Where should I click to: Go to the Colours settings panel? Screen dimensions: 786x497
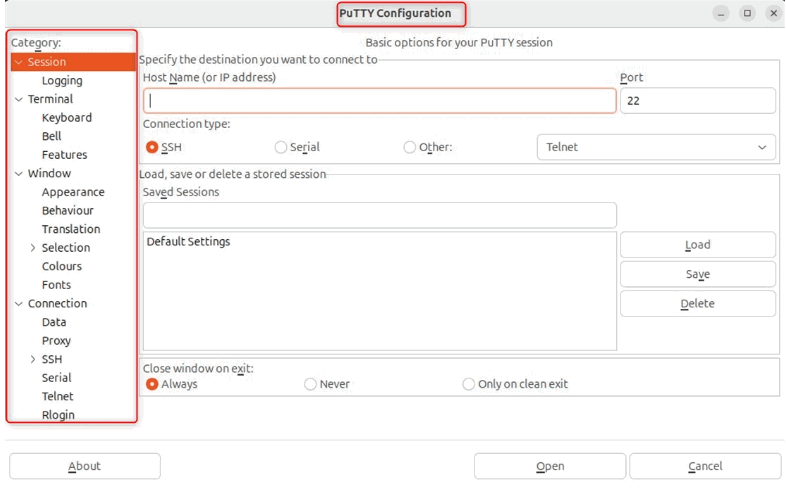click(x=62, y=266)
